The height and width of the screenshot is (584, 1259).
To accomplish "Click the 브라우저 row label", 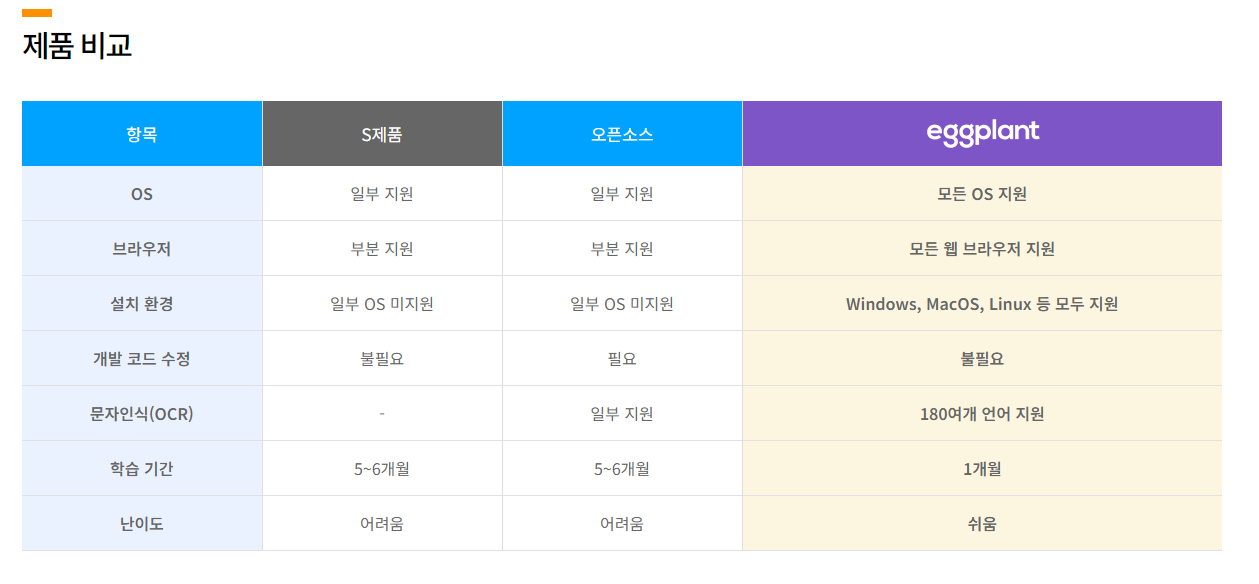I will pos(142,249).
